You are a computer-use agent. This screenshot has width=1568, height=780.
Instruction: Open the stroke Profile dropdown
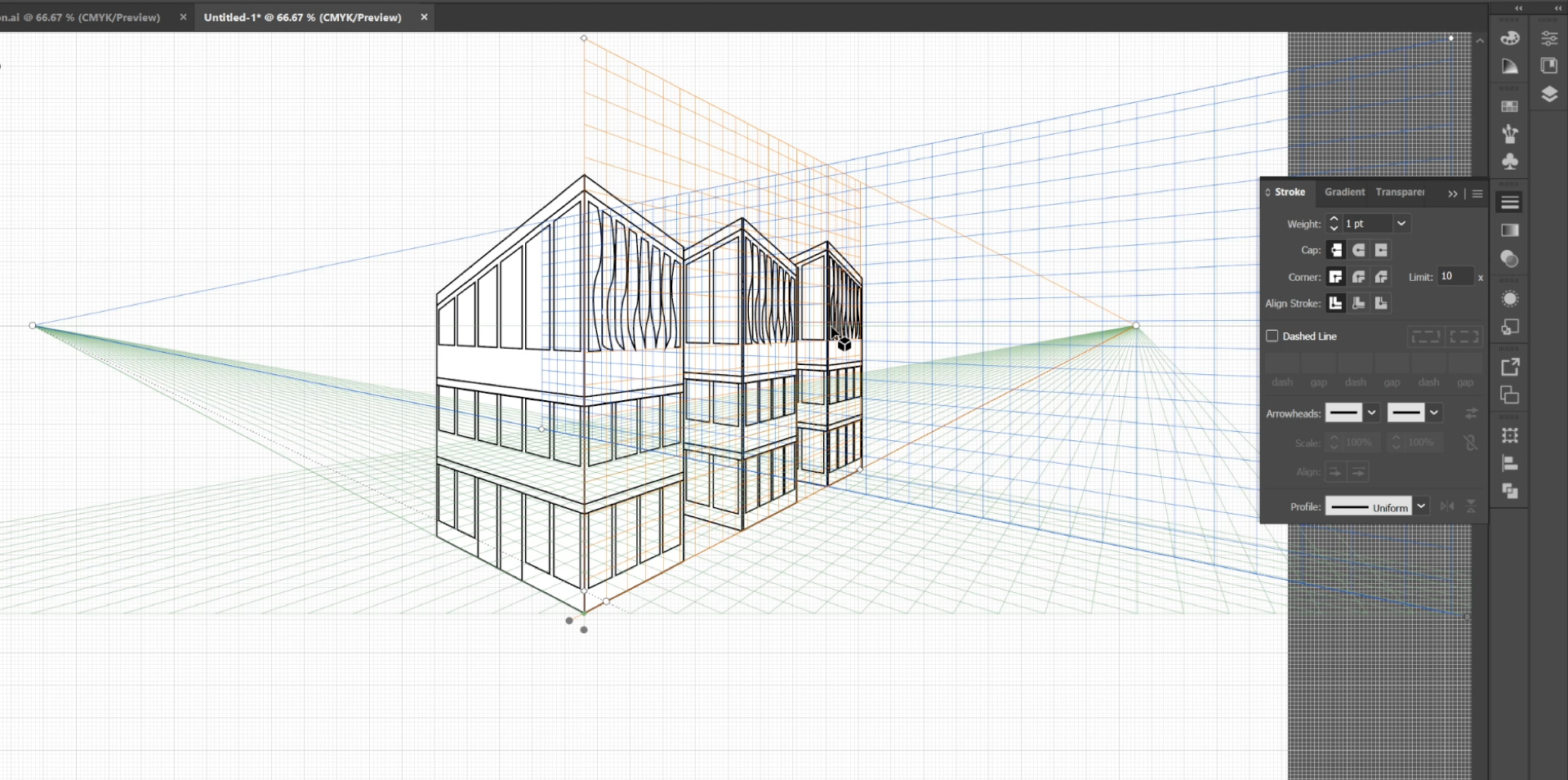coord(1421,506)
